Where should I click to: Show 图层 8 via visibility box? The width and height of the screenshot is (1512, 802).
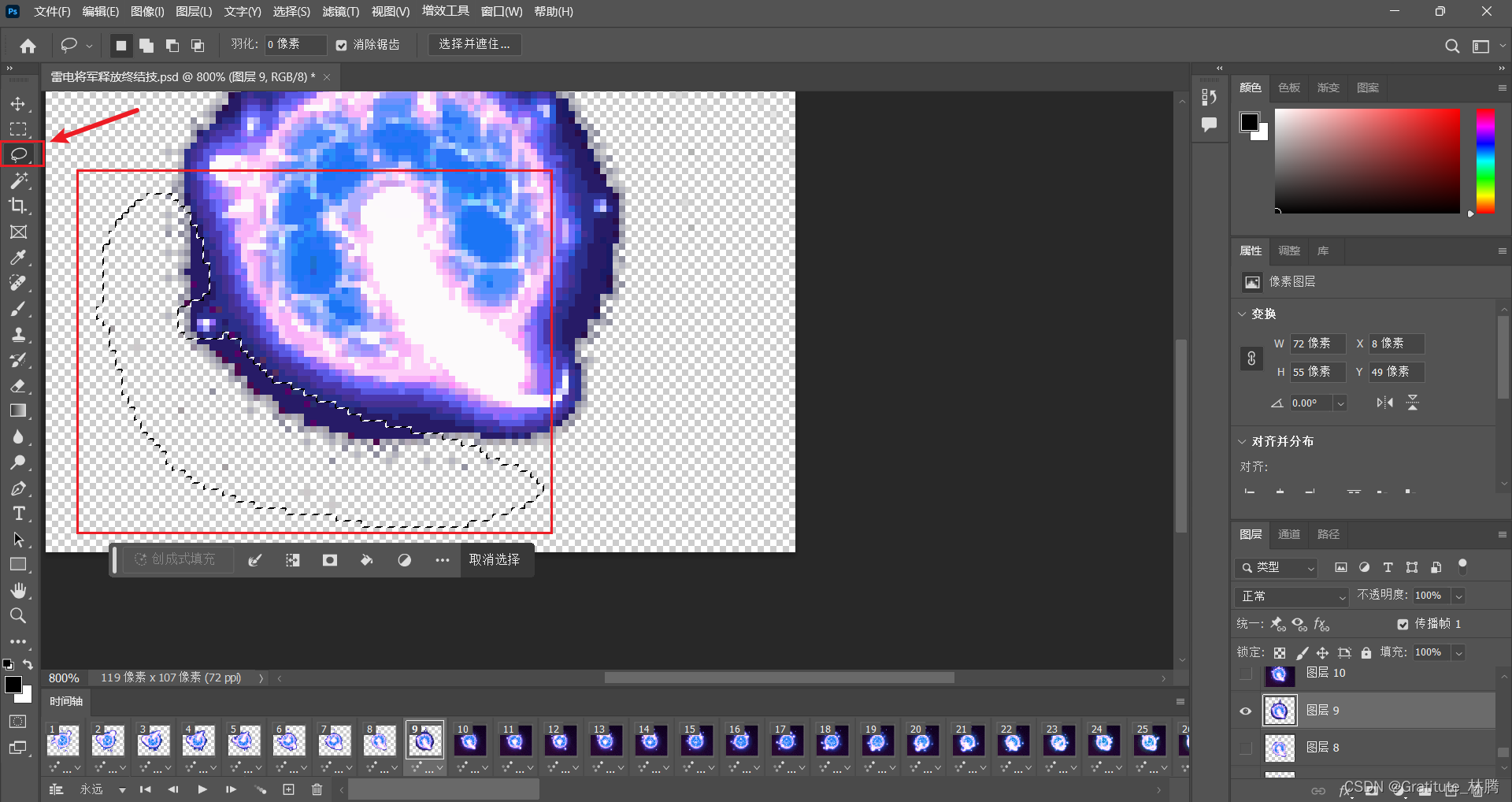click(1245, 748)
